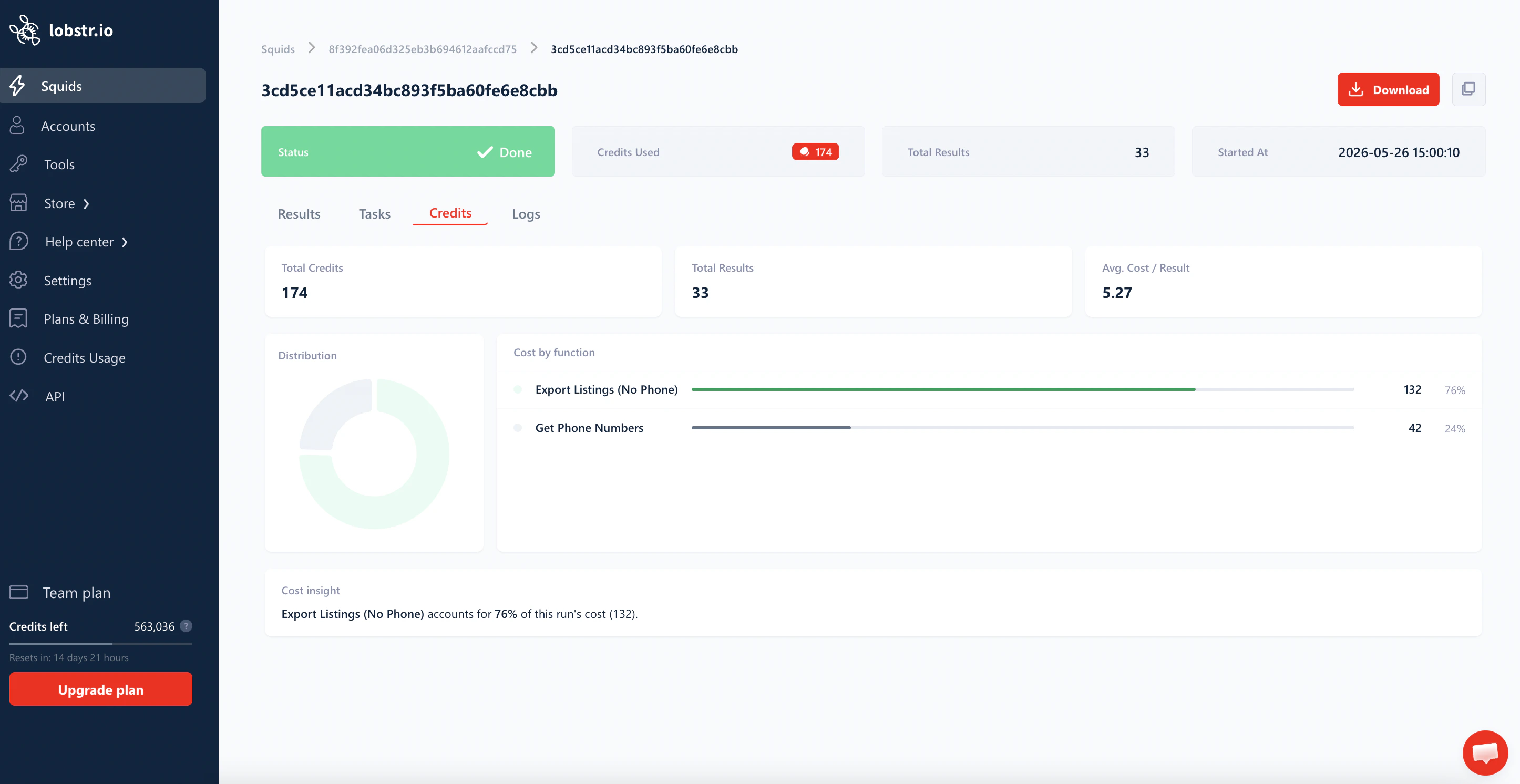Click the Get Phone Numbers legend dot
This screenshot has width=1520, height=784.
[518, 428]
